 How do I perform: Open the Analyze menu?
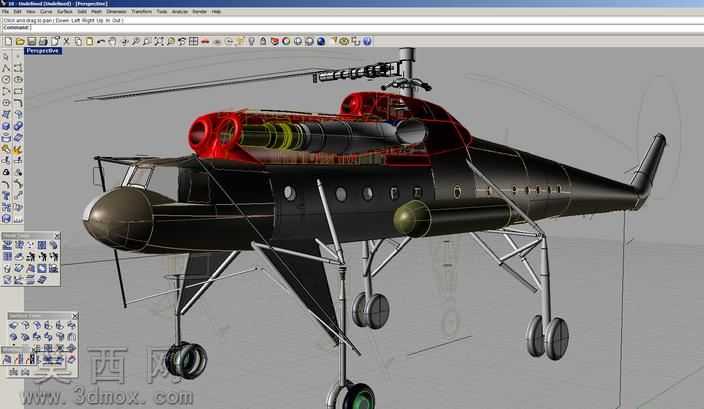180,12
